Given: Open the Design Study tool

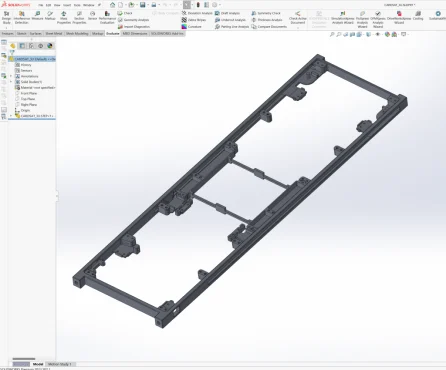Looking at the screenshot, I should 6,18.
